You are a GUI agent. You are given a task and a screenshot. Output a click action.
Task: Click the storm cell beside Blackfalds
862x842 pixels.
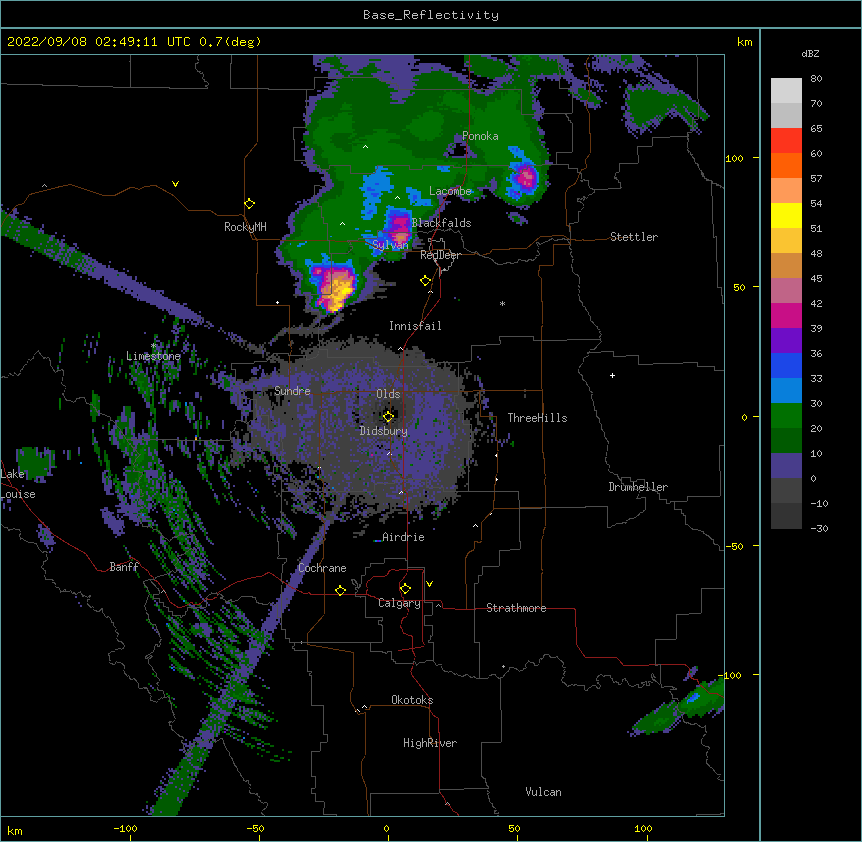point(398,225)
